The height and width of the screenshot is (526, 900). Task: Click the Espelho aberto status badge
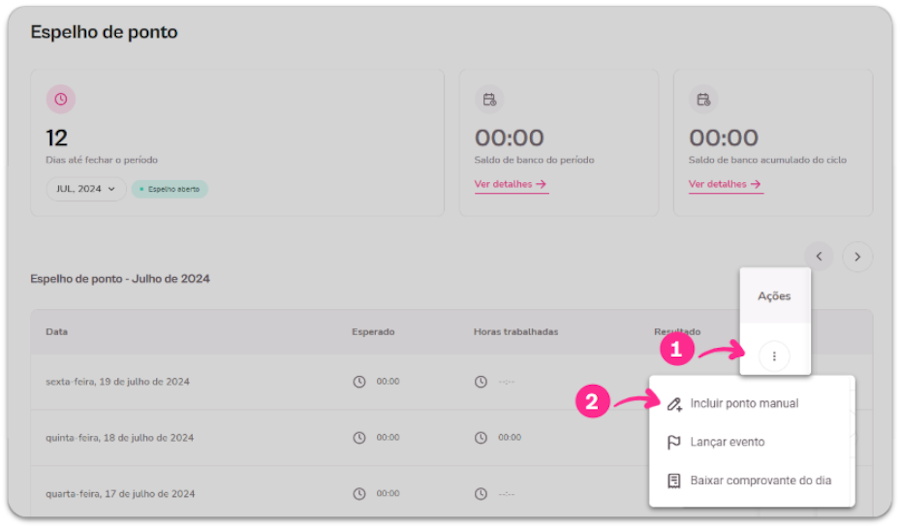pos(170,188)
